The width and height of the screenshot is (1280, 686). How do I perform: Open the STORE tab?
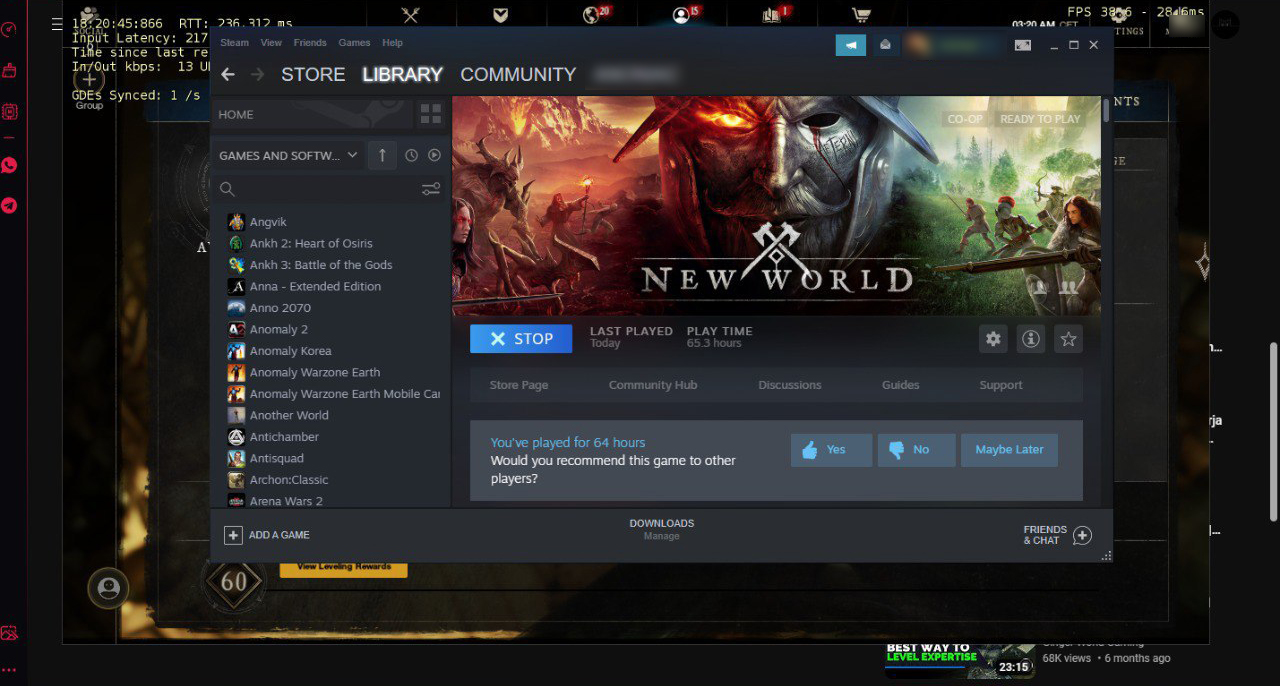[313, 74]
